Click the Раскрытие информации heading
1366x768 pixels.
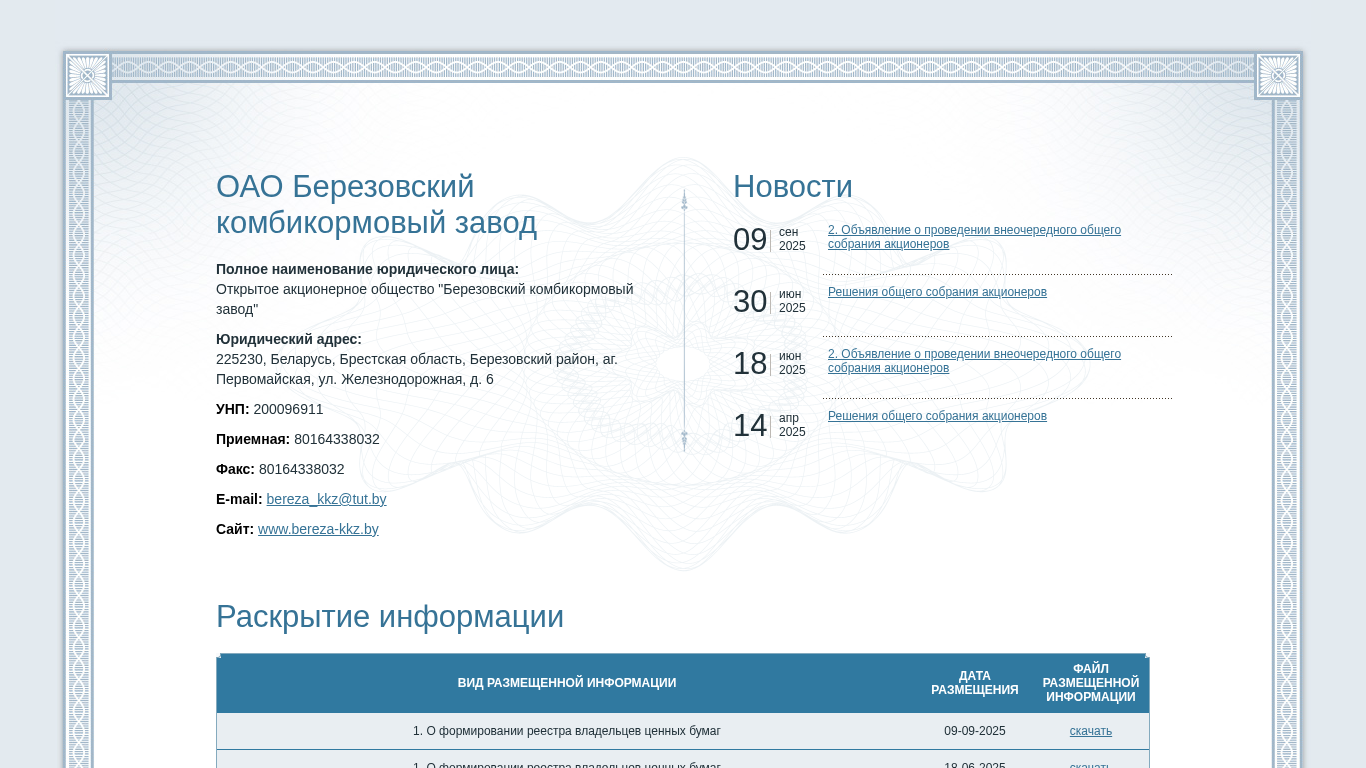pyautogui.click(x=390, y=617)
